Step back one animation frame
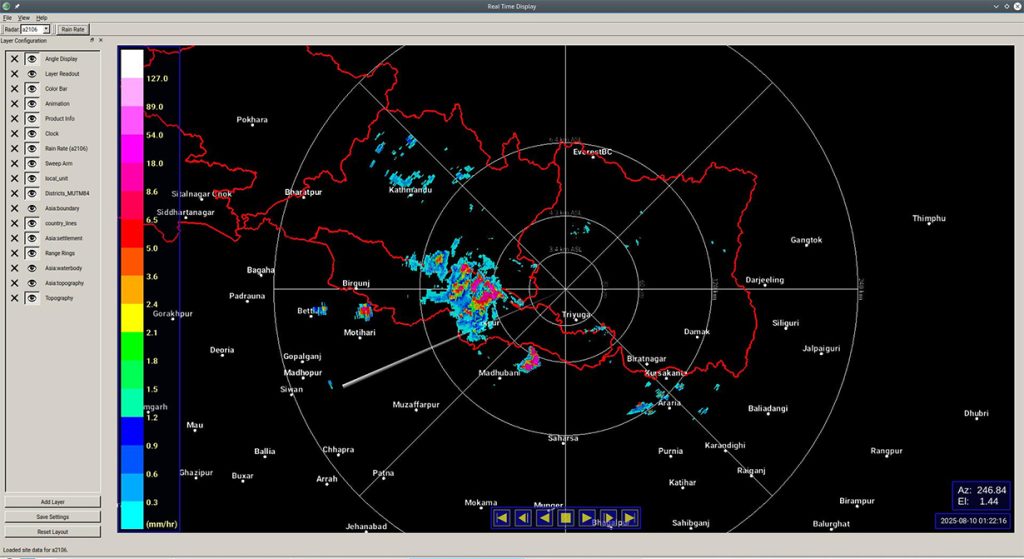The image size is (1024, 559). [522, 517]
